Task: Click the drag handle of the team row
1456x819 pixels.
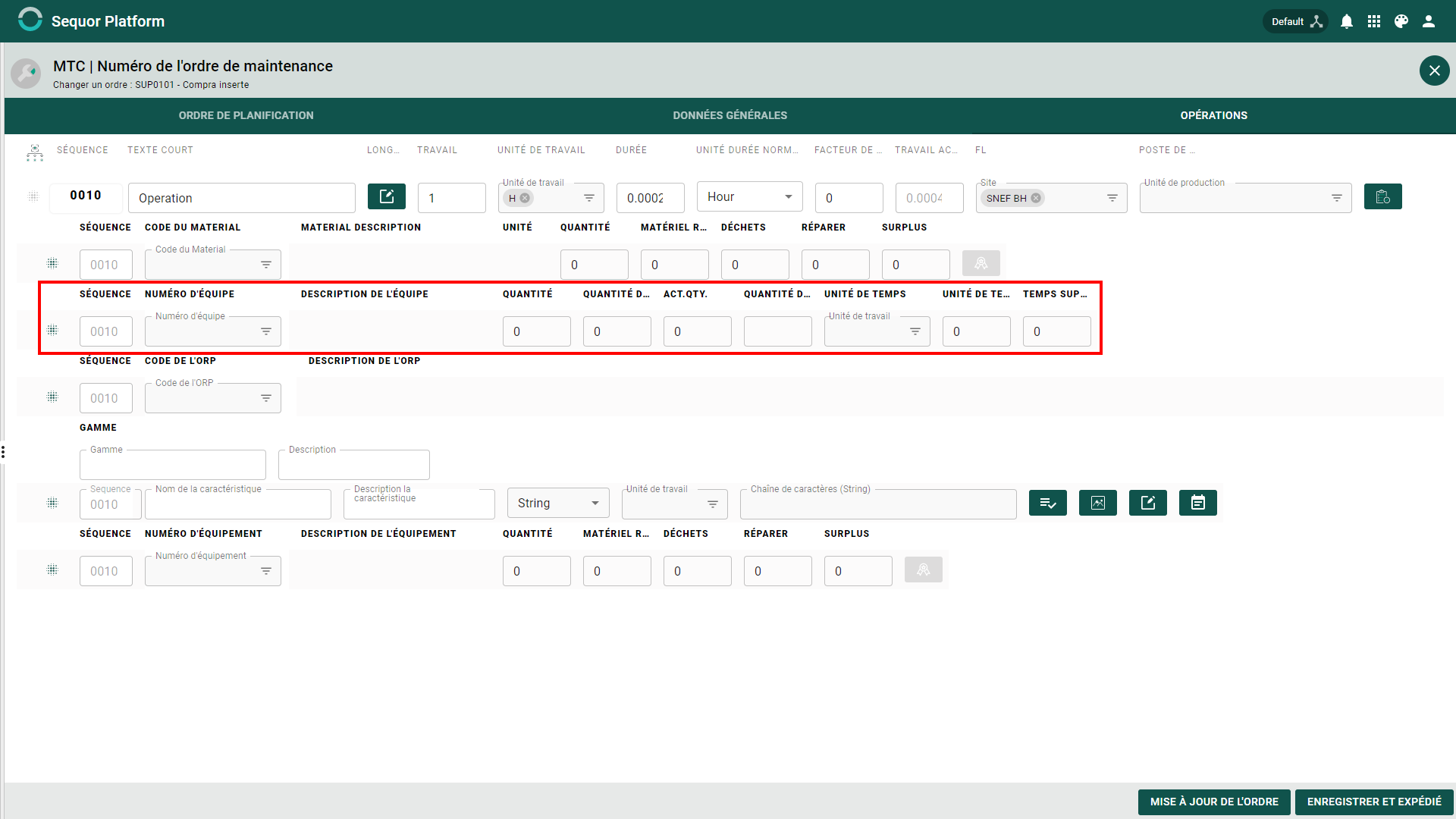Action: (52, 330)
